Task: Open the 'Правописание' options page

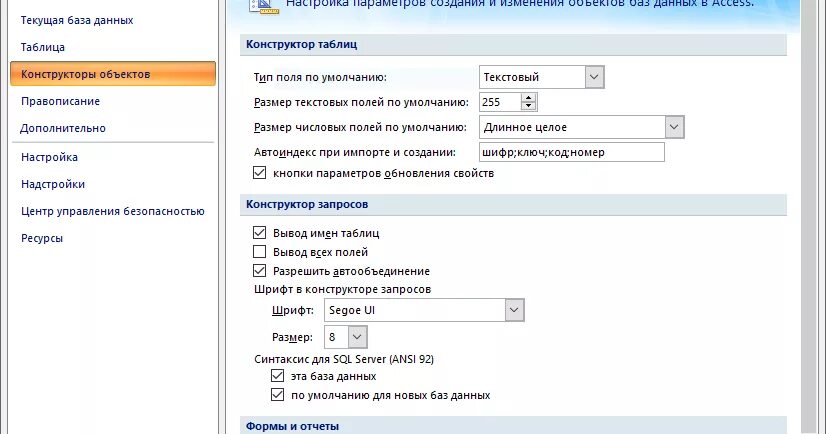Action: tap(60, 101)
